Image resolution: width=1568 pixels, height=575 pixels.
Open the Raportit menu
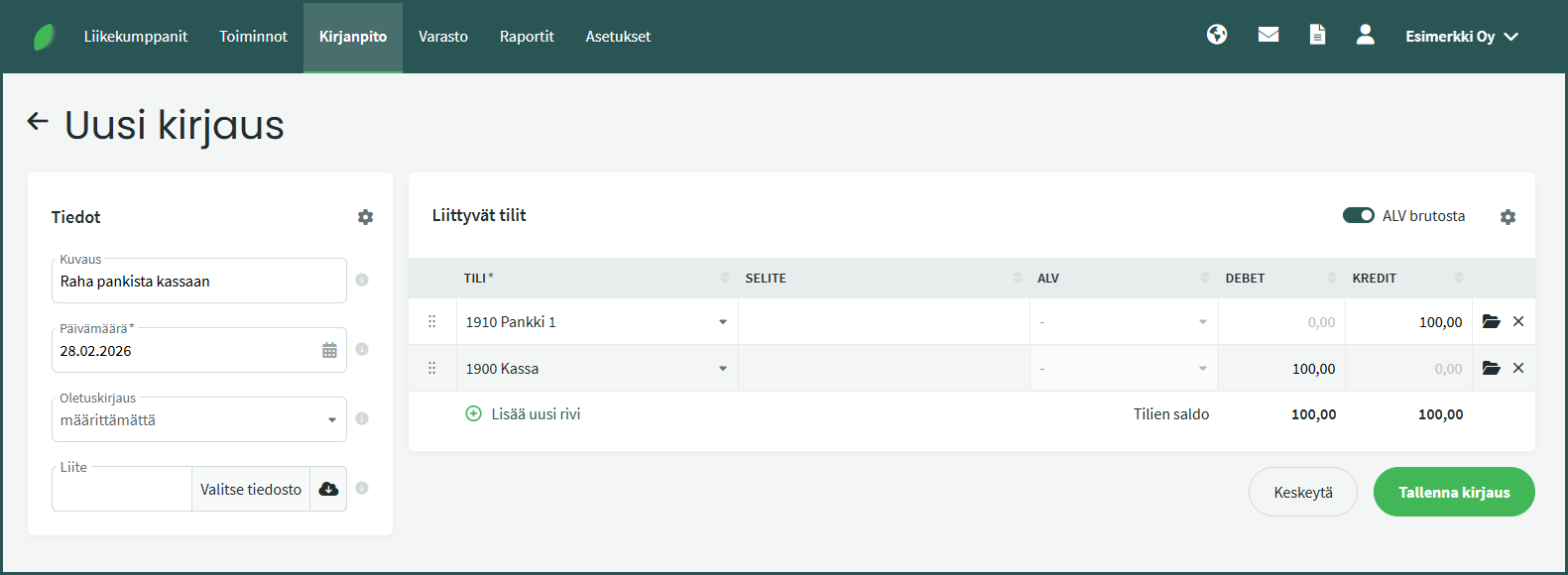(x=527, y=37)
